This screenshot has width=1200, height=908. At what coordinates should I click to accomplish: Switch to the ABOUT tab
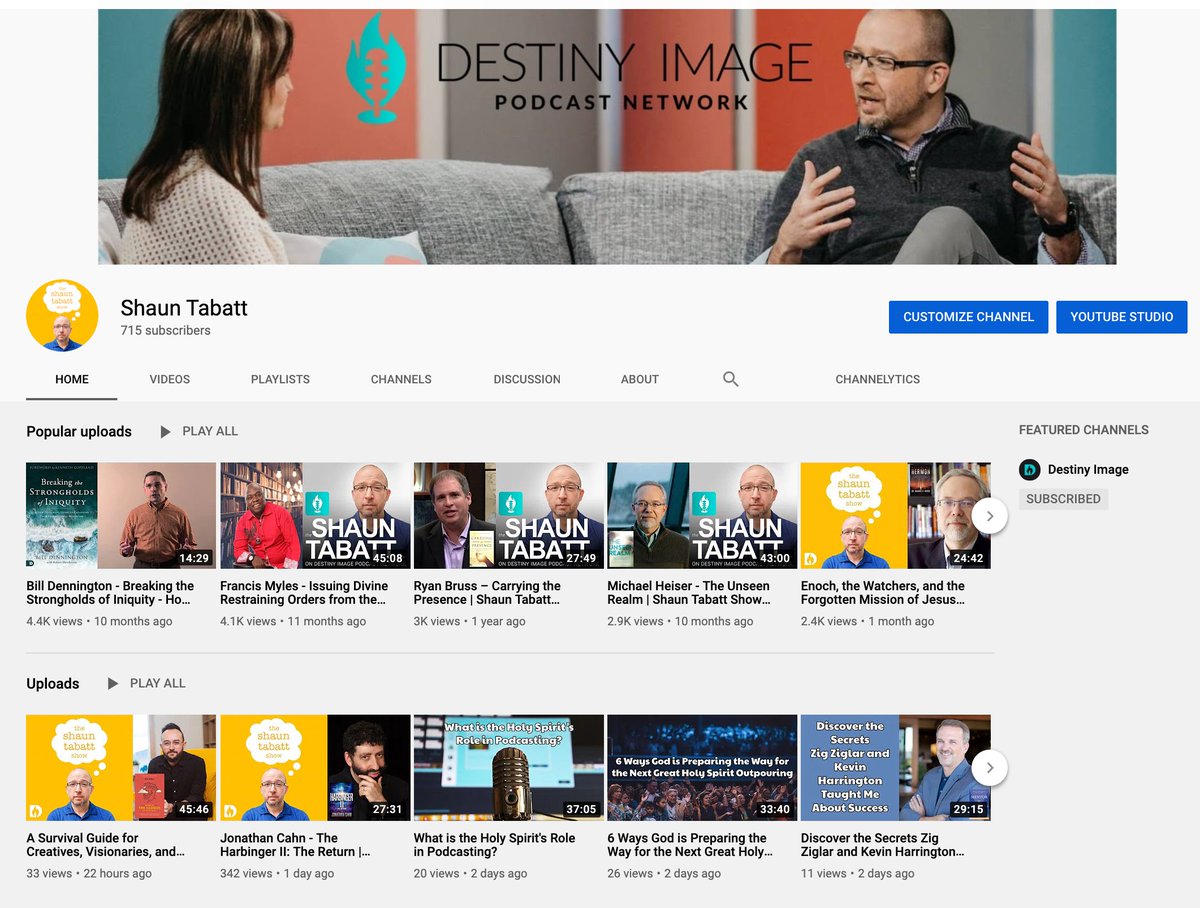[640, 379]
